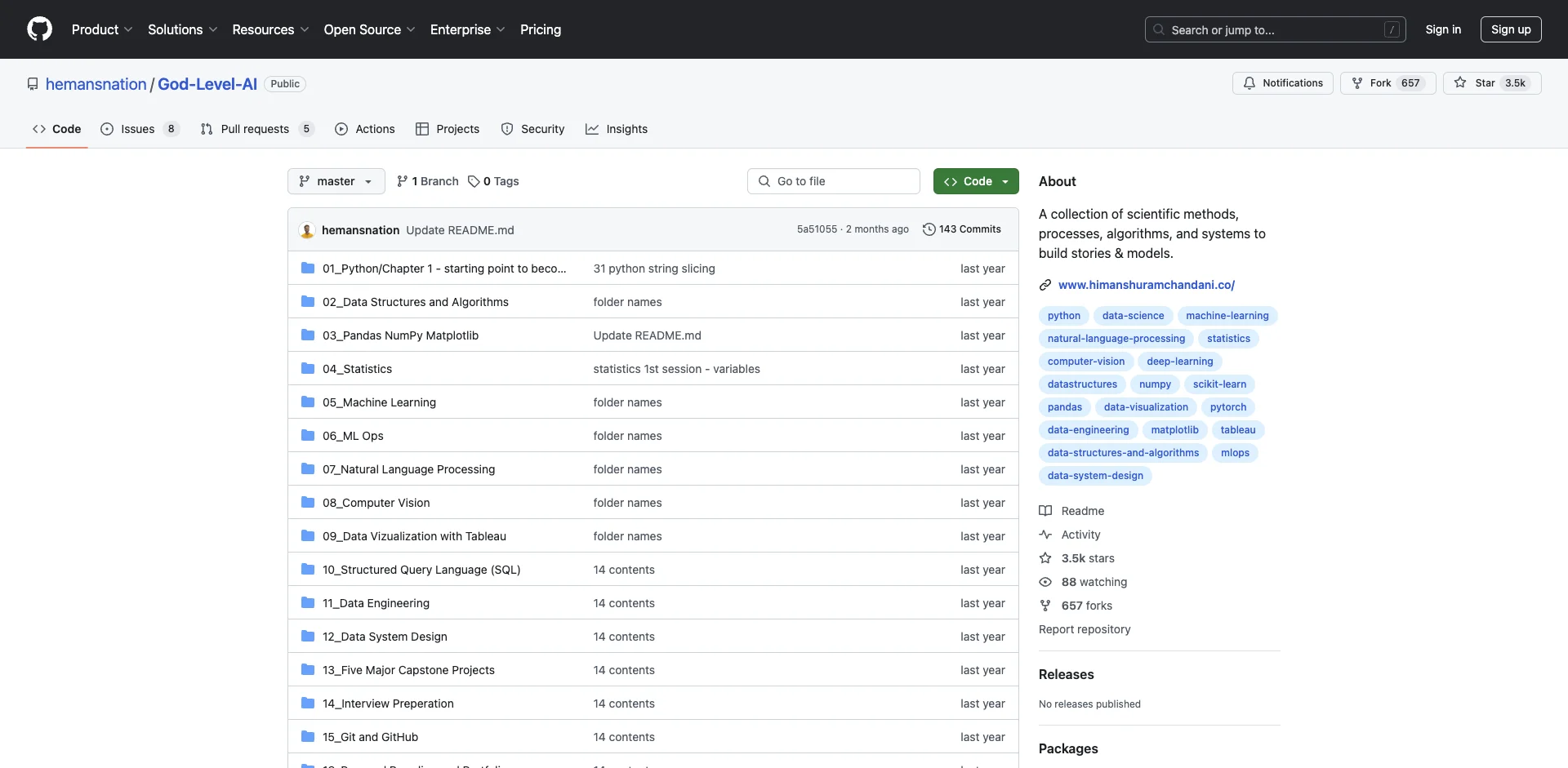The image size is (1568, 768).
Task: Expand the Enterprise menu
Action: pos(467,29)
